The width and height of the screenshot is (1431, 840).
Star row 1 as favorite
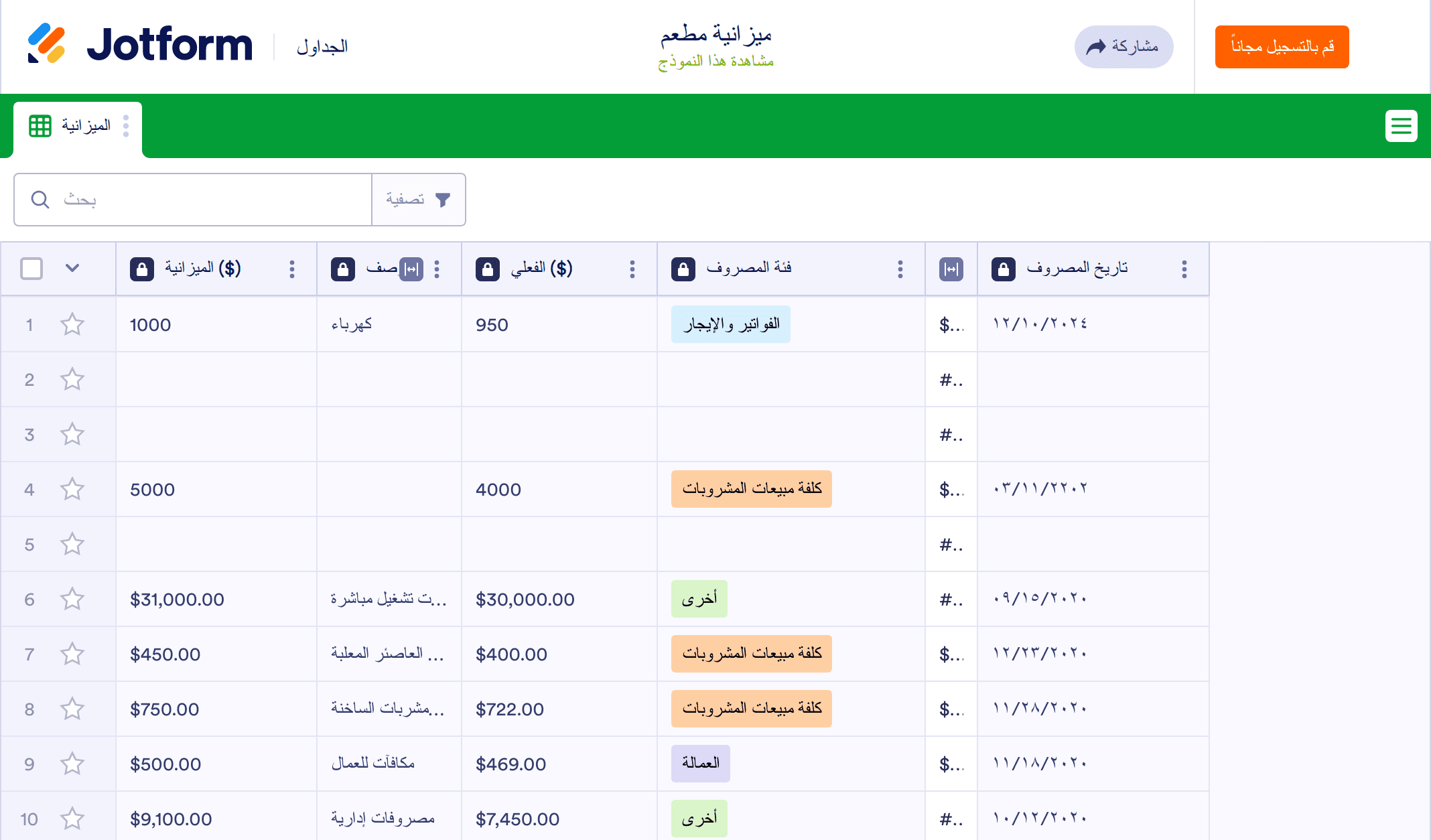[72, 325]
